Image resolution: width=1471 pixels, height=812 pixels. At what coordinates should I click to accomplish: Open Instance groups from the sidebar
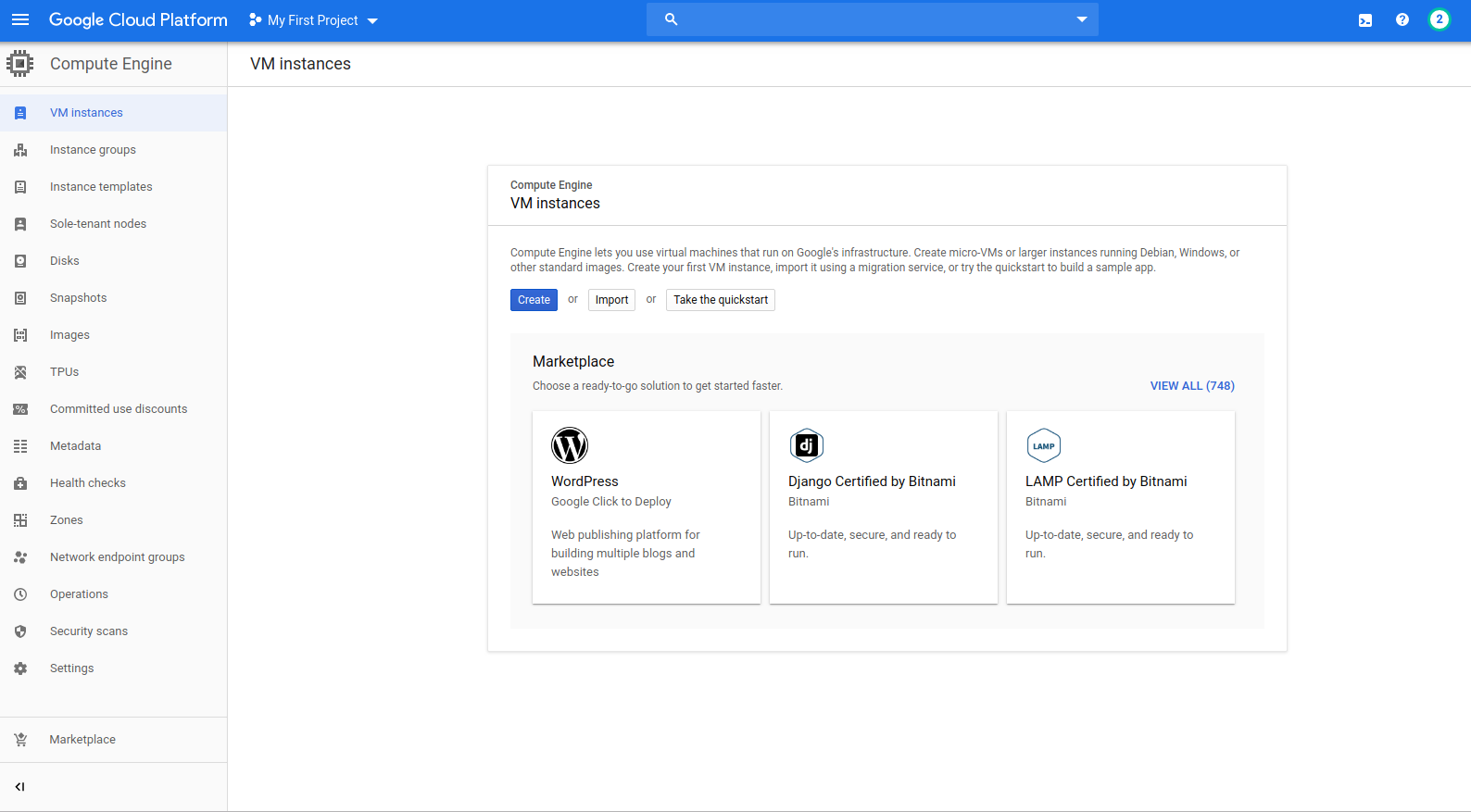(113, 150)
